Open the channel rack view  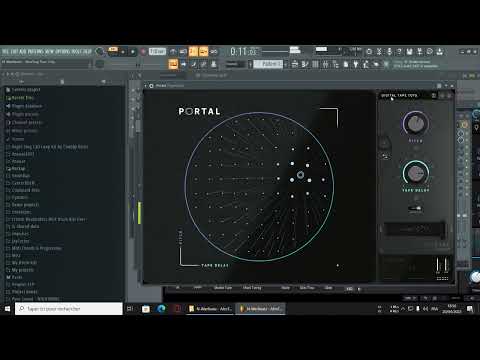[x=315, y=64]
